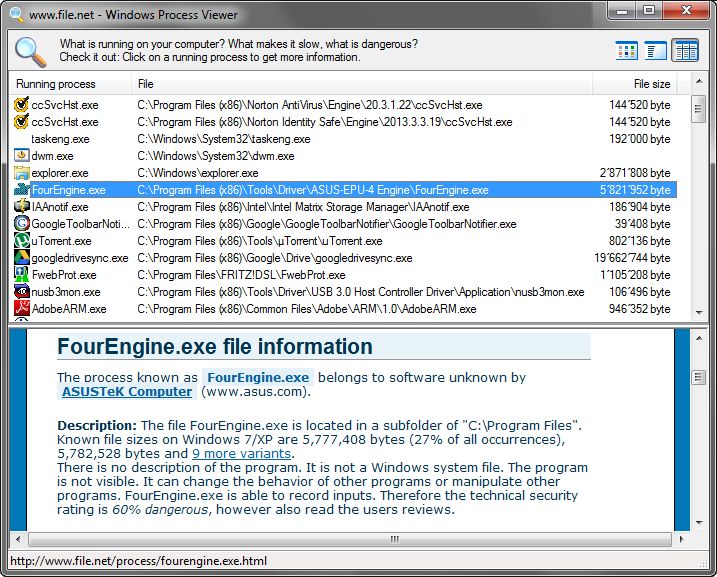Screen dimensions: 717x577
Task: Open the '9 more variants' link
Action: [x=241, y=454]
